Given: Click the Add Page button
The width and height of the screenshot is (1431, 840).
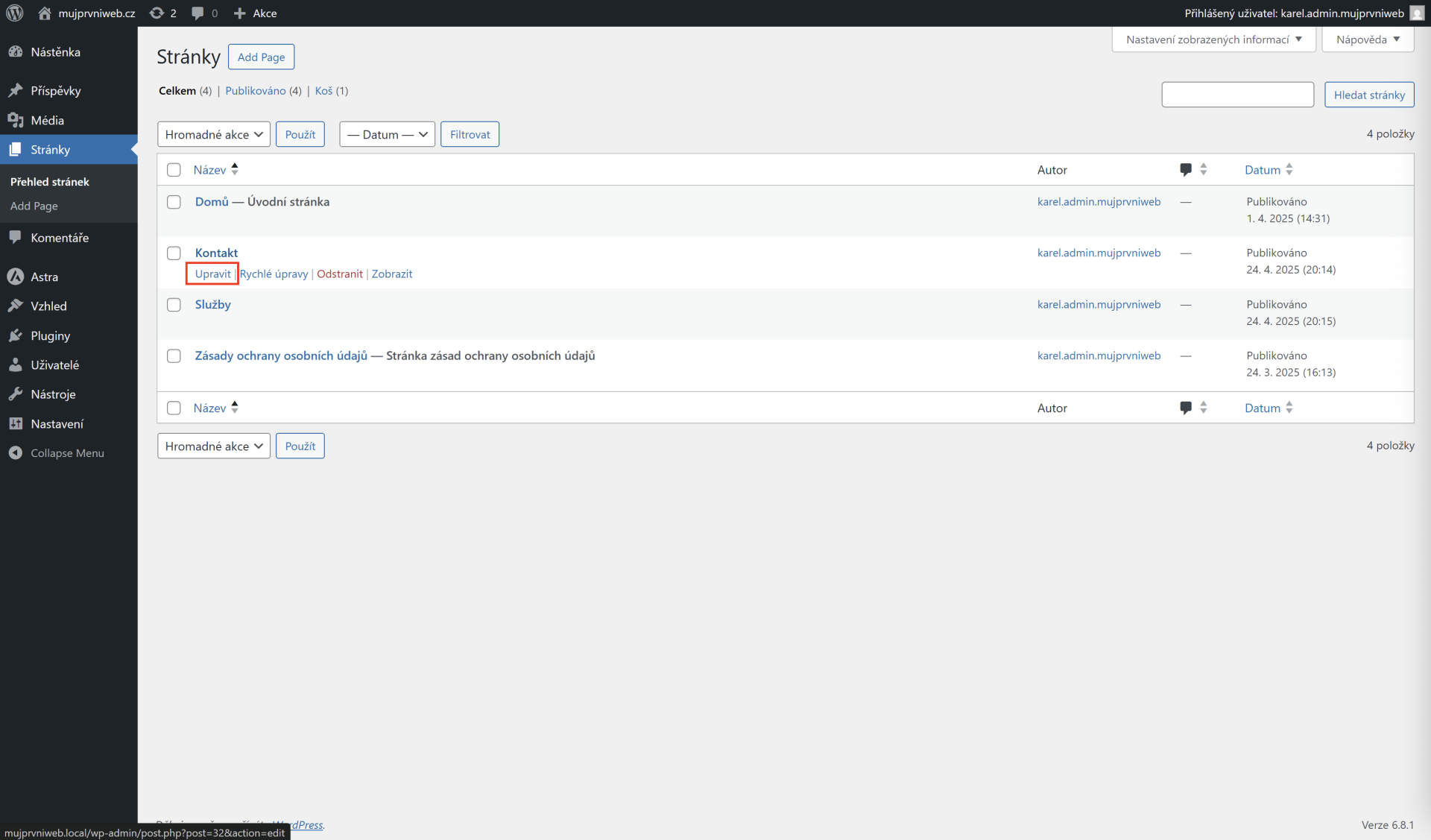Looking at the screenshot, I should [x=261, y=57].
